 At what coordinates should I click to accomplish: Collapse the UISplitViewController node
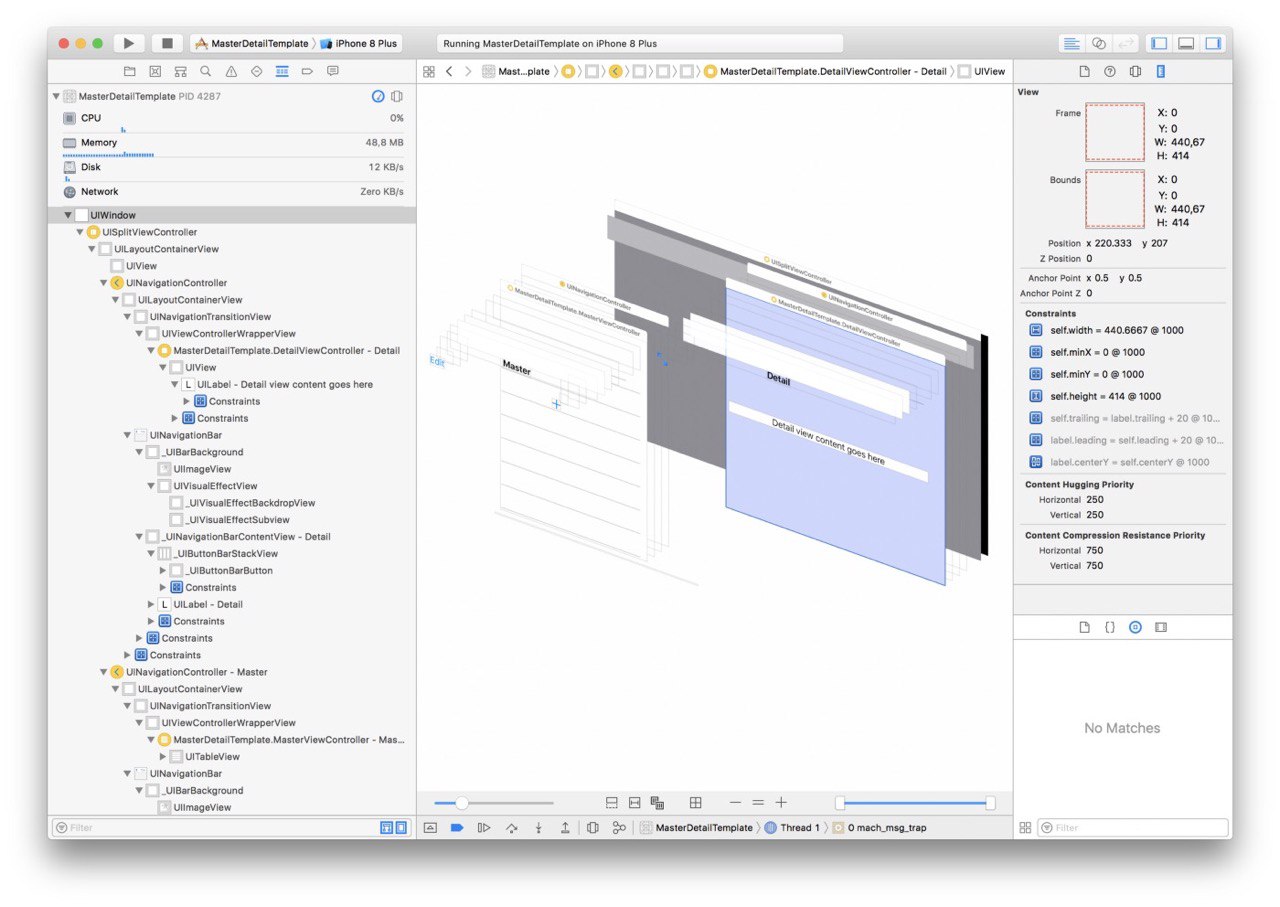[80, 232]
